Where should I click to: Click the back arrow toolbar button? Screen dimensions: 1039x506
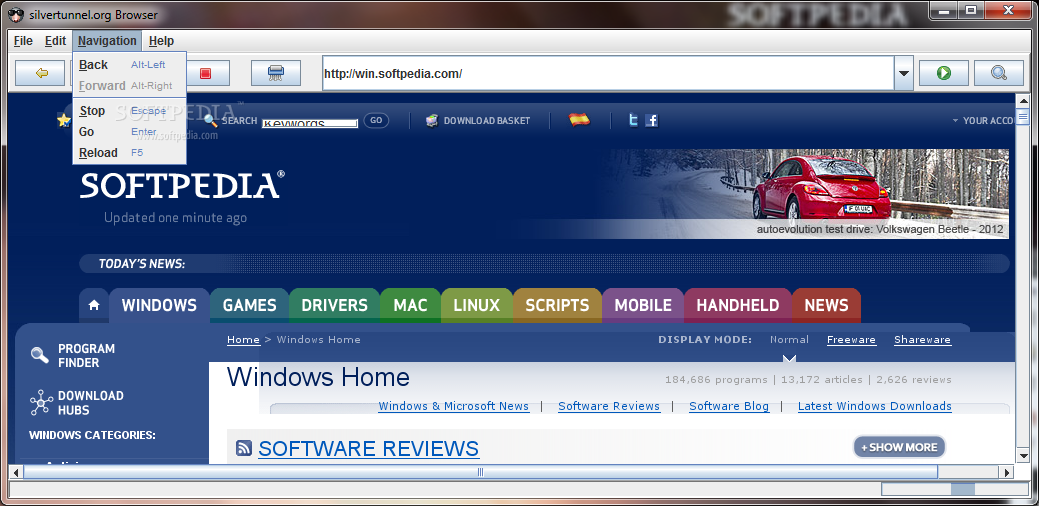point(40,73)
